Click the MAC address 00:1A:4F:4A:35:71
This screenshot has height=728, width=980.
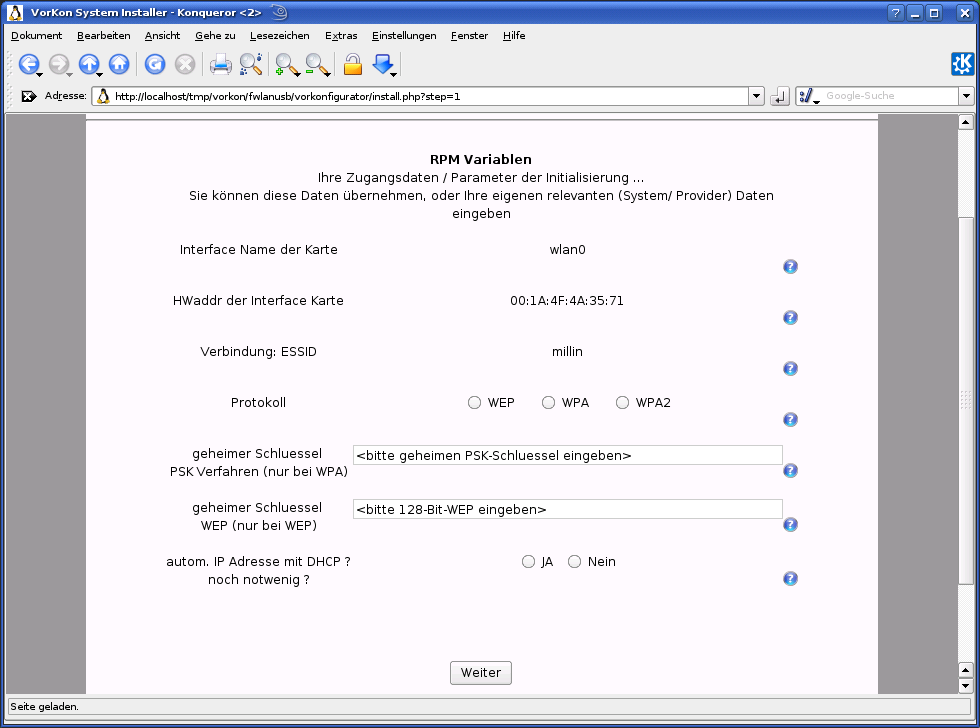click(567, 301)
